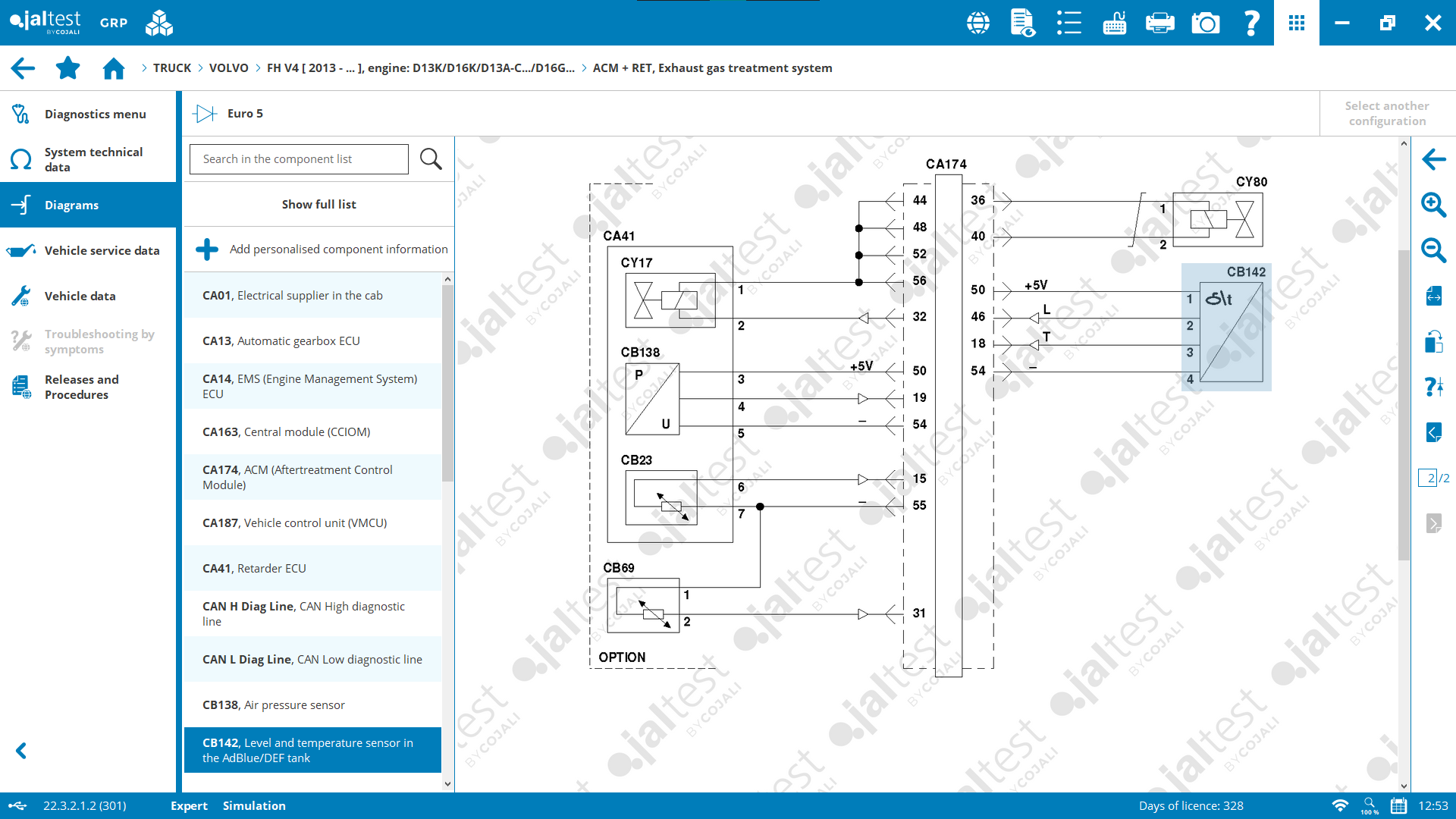The width and height of the screenshot is (1456, 819).
Task: Click Euro 5 configuration label
Action: (x=245, y=114)
